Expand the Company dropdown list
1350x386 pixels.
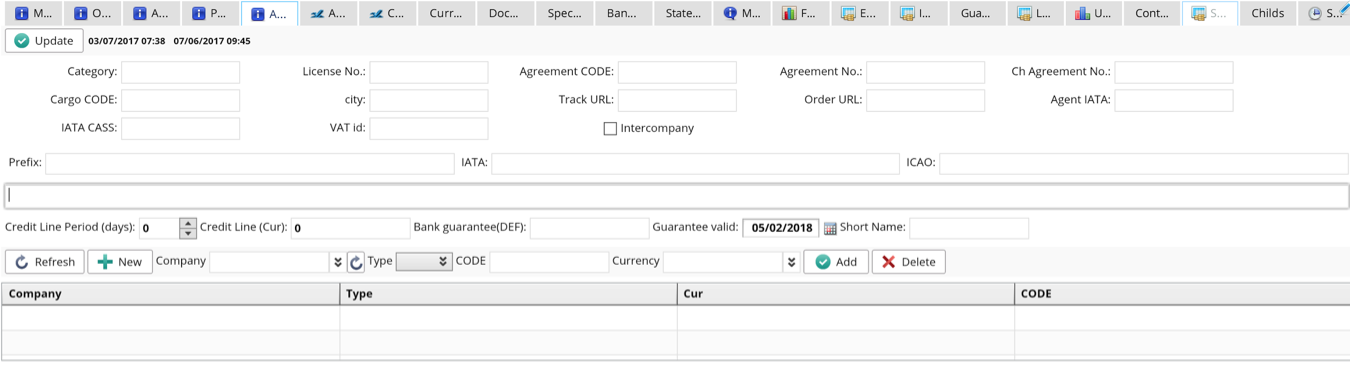tap(337, 262)
